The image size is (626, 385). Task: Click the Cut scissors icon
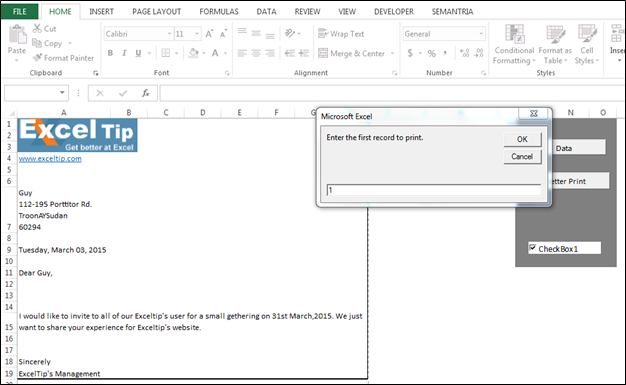tap(37, 28)
